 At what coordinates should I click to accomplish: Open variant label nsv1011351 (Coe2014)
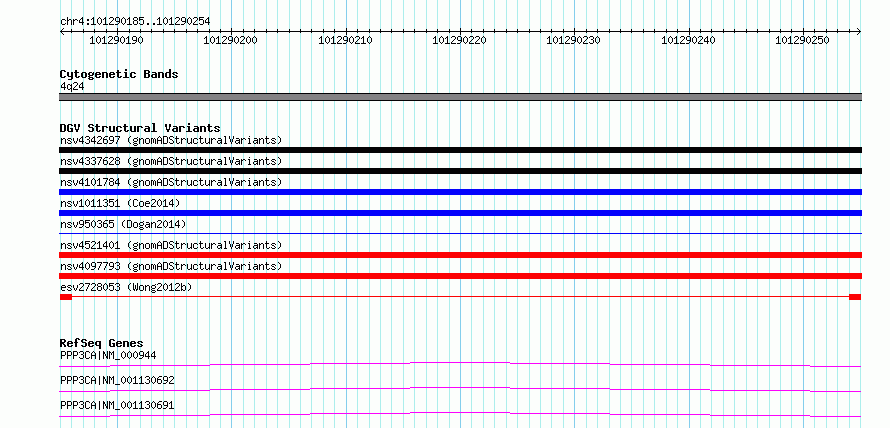pos(120,203)
